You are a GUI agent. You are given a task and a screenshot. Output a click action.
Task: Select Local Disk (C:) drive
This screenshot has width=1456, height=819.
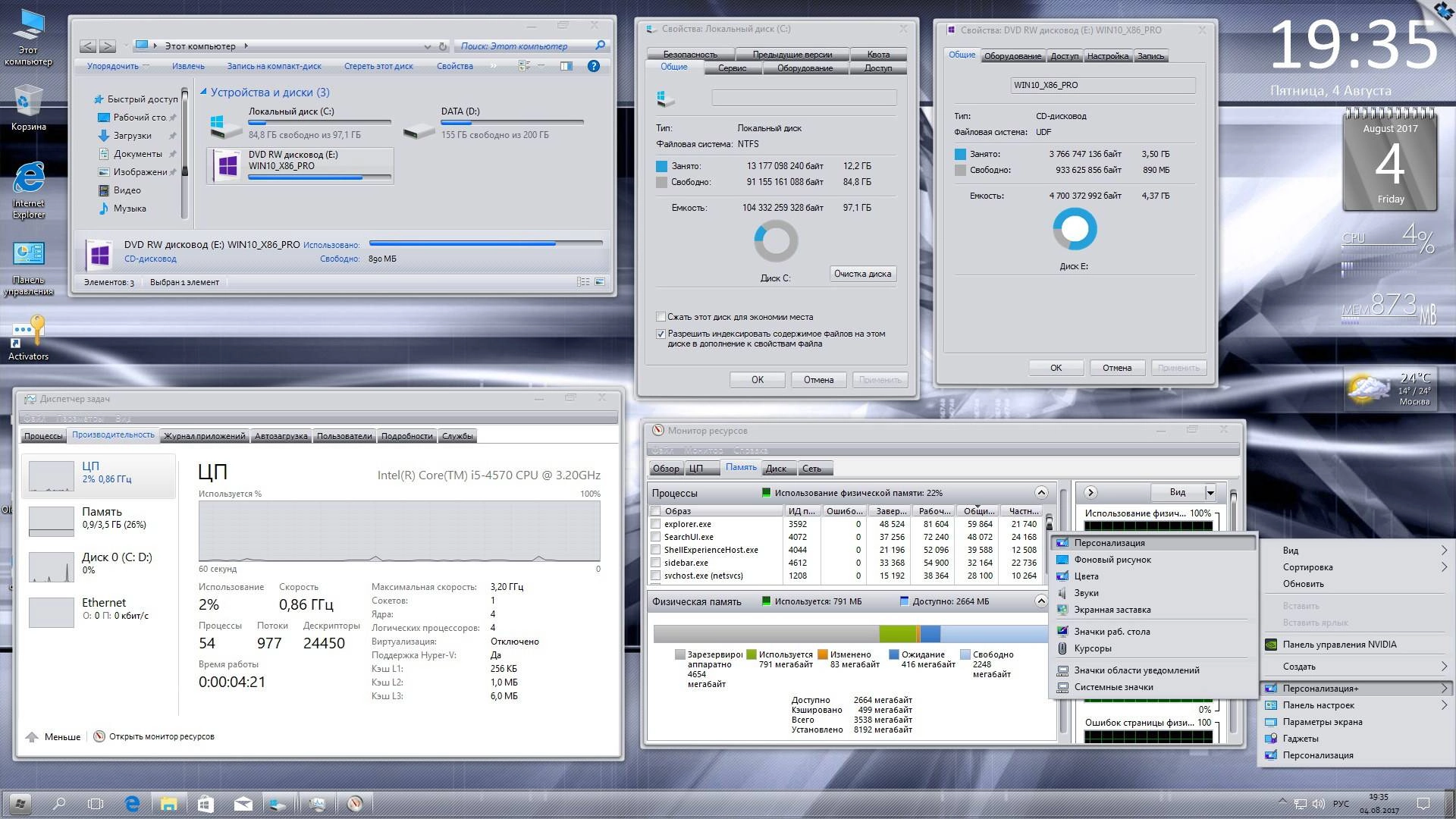(x=300, y=123)
